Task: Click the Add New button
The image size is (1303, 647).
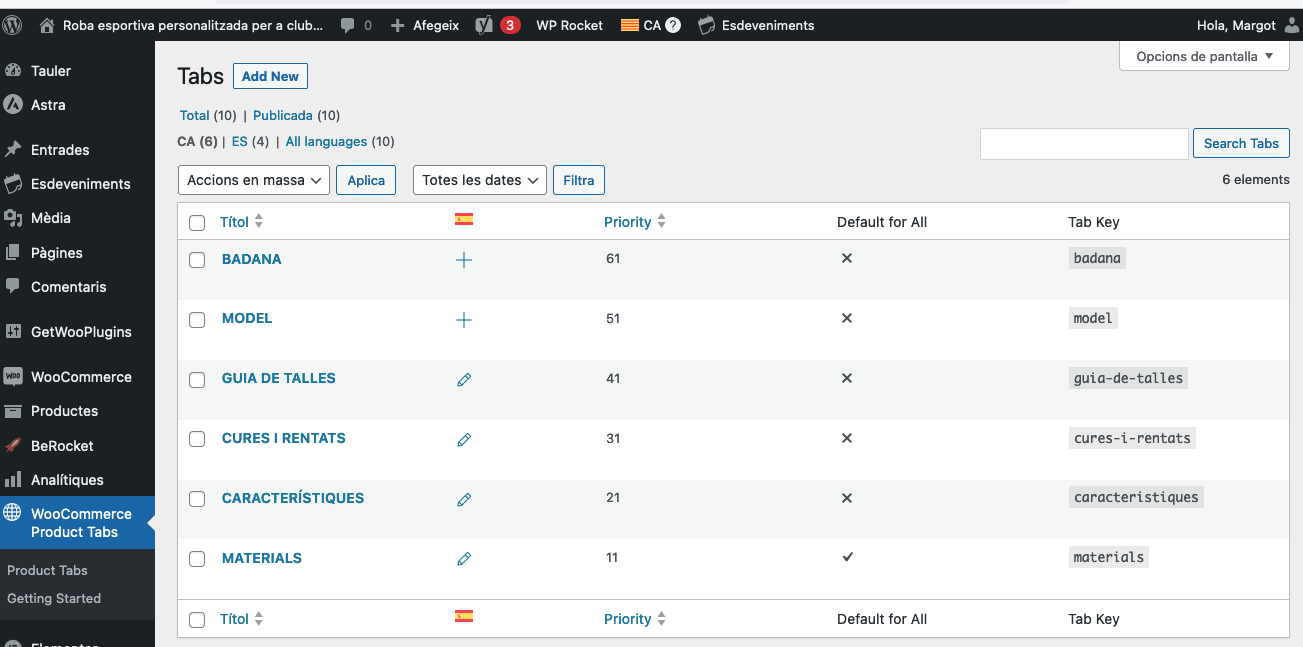Action: [270, 76]
